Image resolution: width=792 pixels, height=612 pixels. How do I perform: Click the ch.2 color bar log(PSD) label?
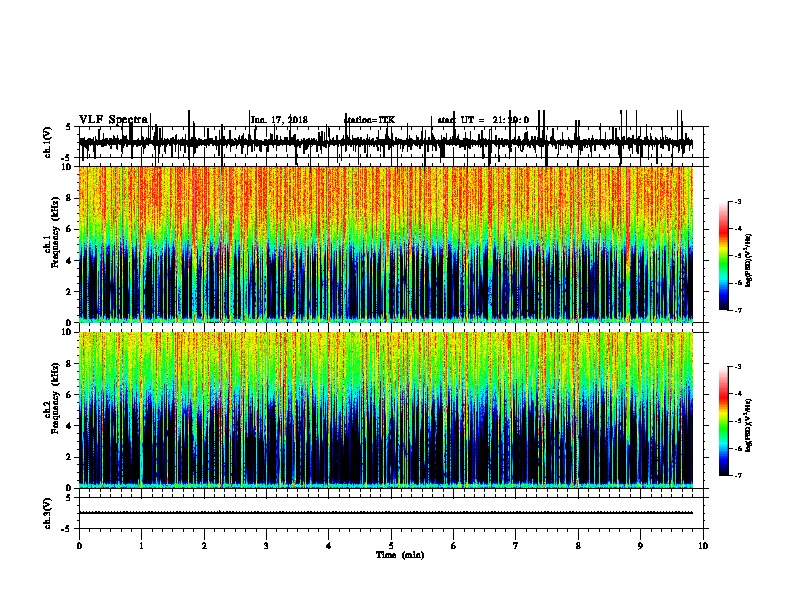tap(749, 425)
